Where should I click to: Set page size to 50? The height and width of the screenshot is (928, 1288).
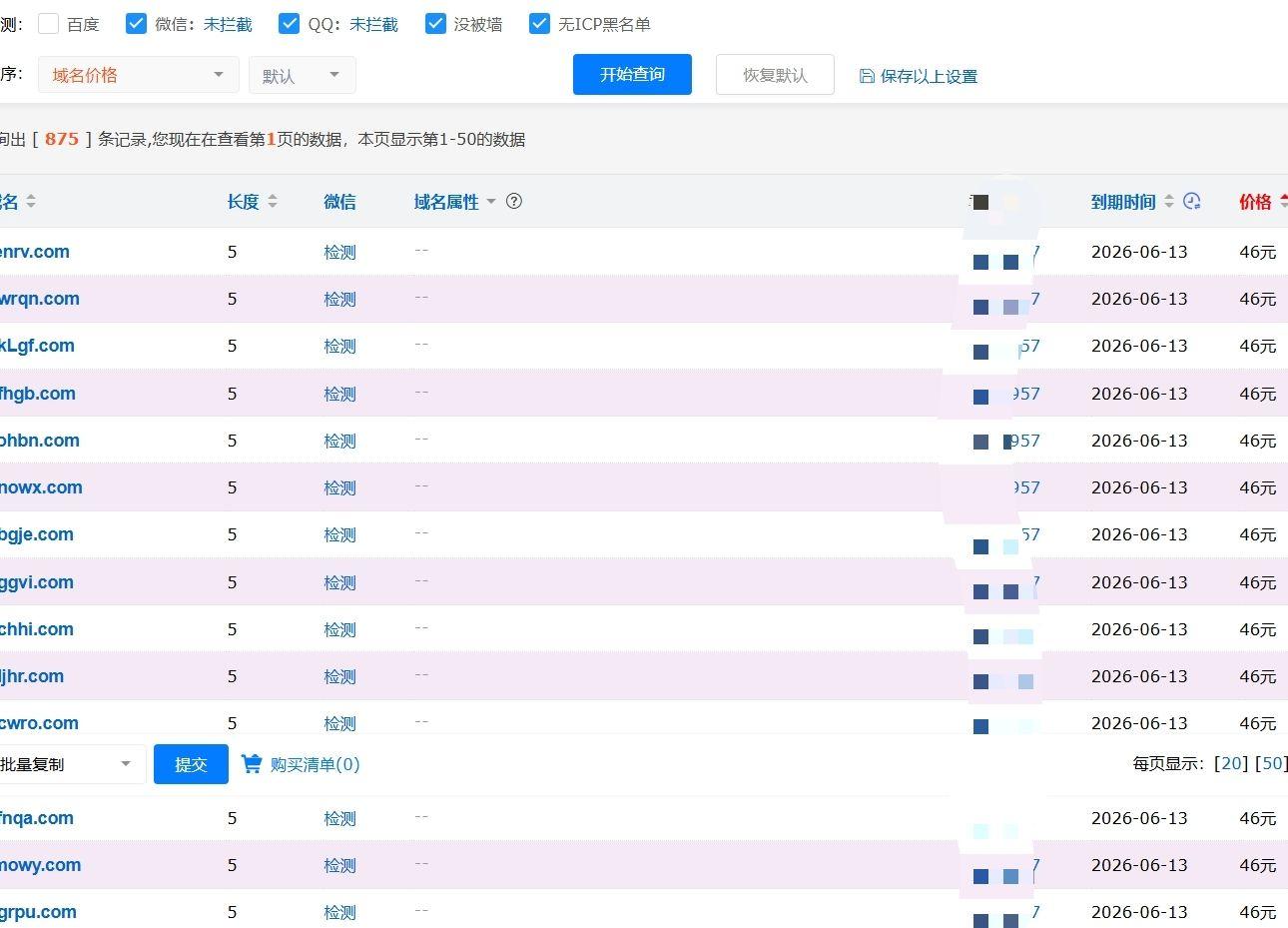[1272, 763]
